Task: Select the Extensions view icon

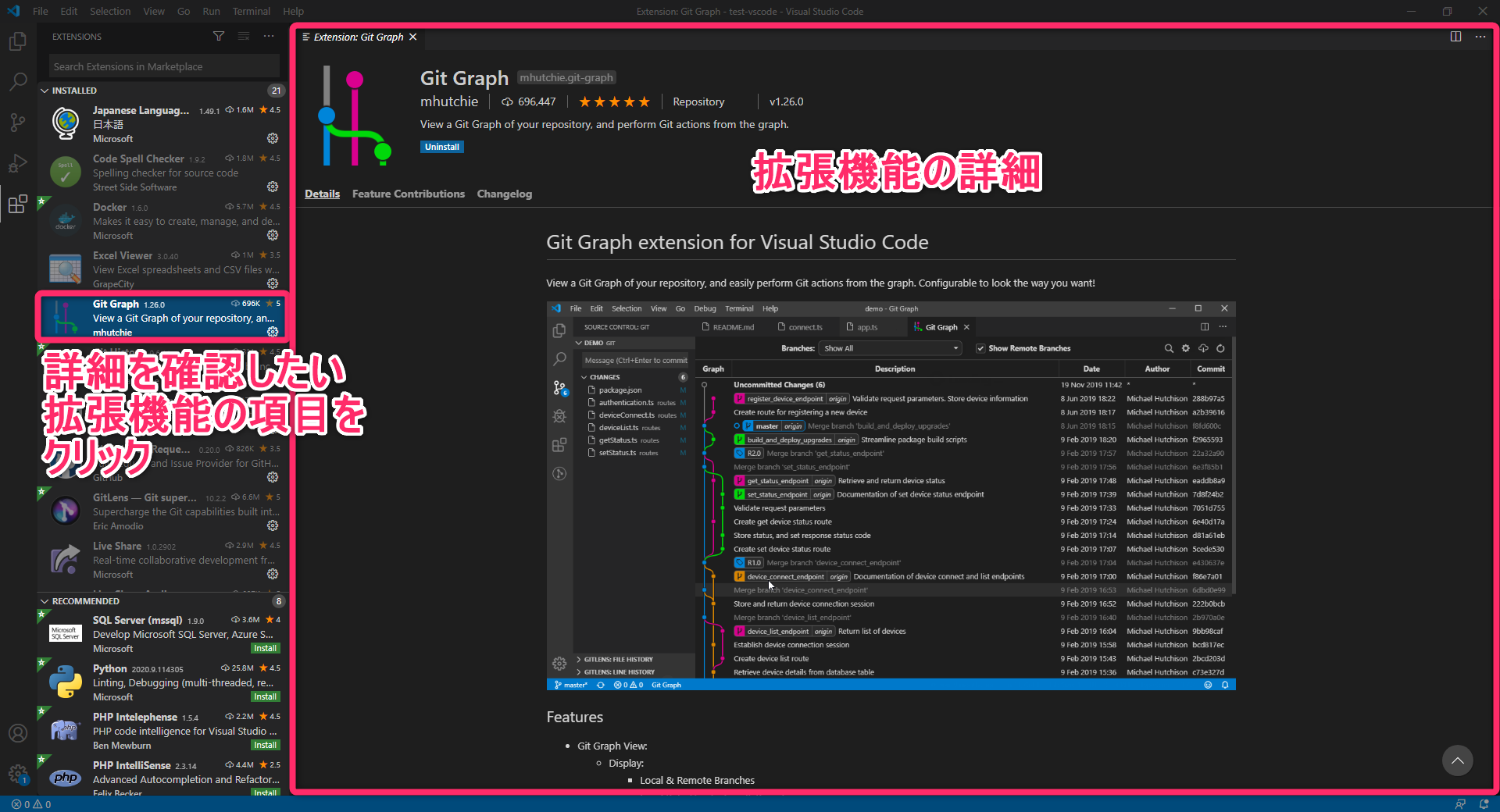Action: (18, 204)
